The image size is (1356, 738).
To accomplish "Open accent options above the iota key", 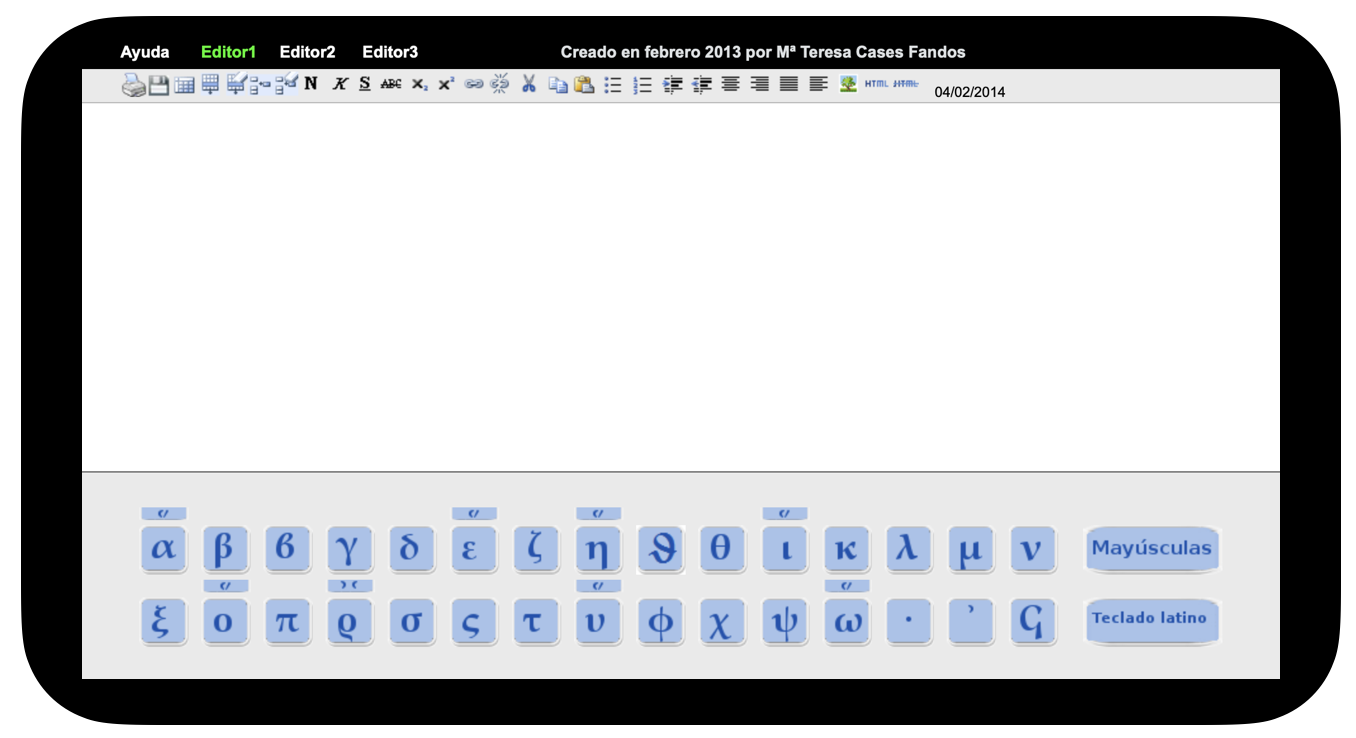I will (784, 514).
